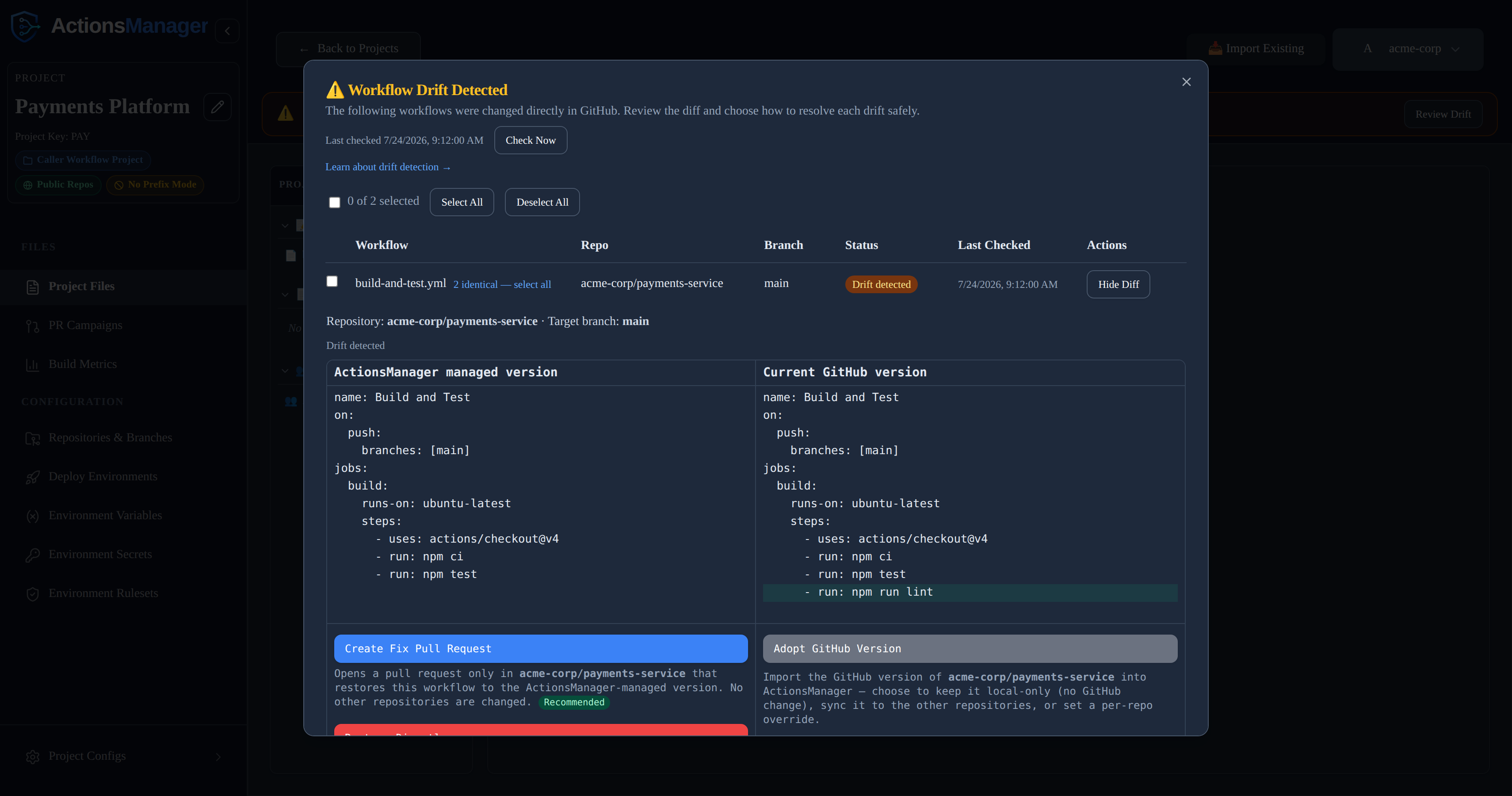The height and width of the screenshot is (796, 1512).
Task: Open PR Campaigns in sidebar
Action: [x=123, y=325]
